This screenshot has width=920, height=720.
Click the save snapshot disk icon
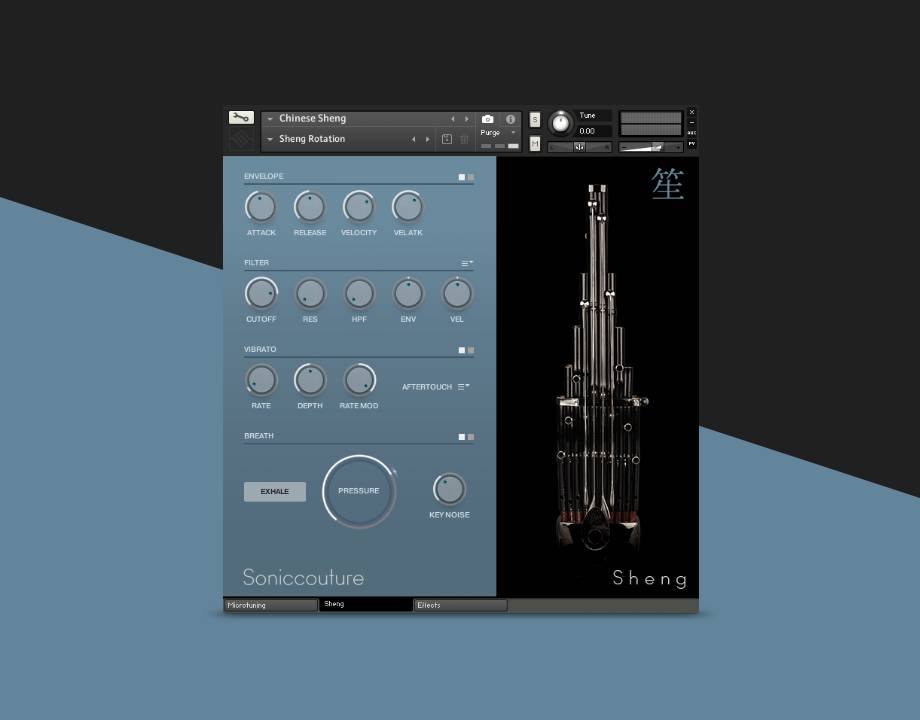point(447,139)
